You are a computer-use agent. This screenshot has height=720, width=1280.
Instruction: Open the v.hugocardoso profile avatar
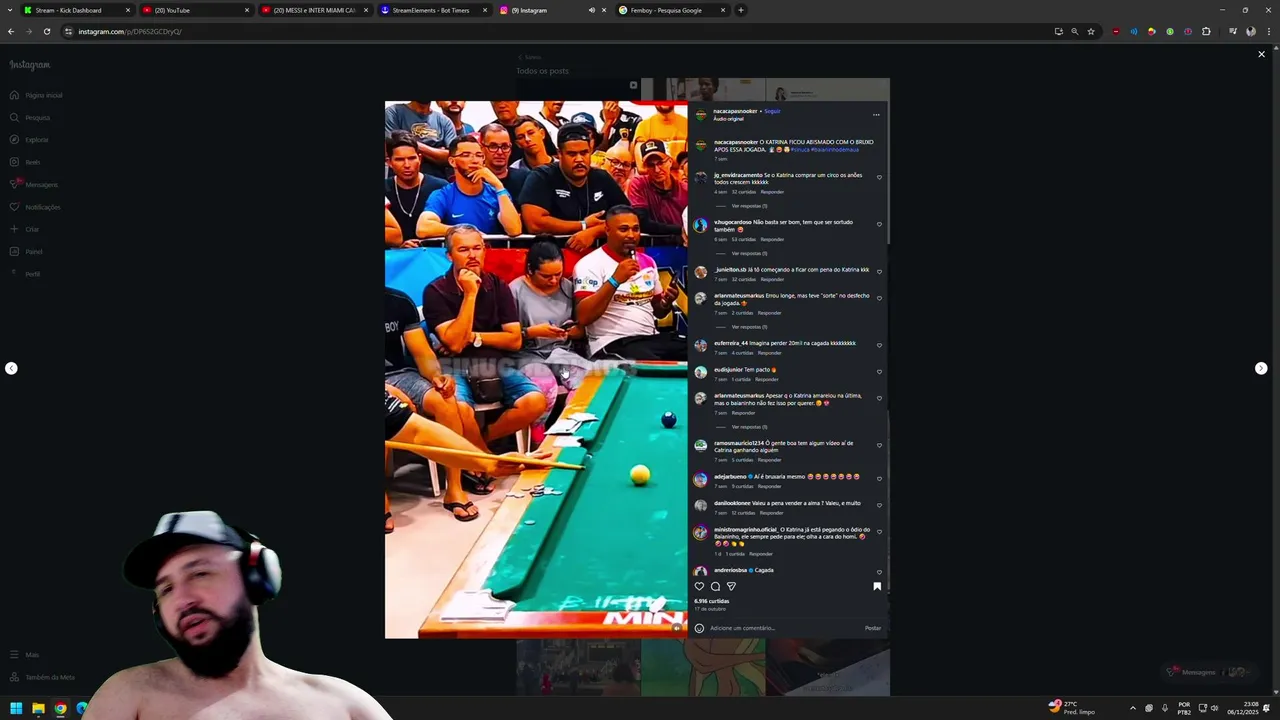[x=700, y=225]
